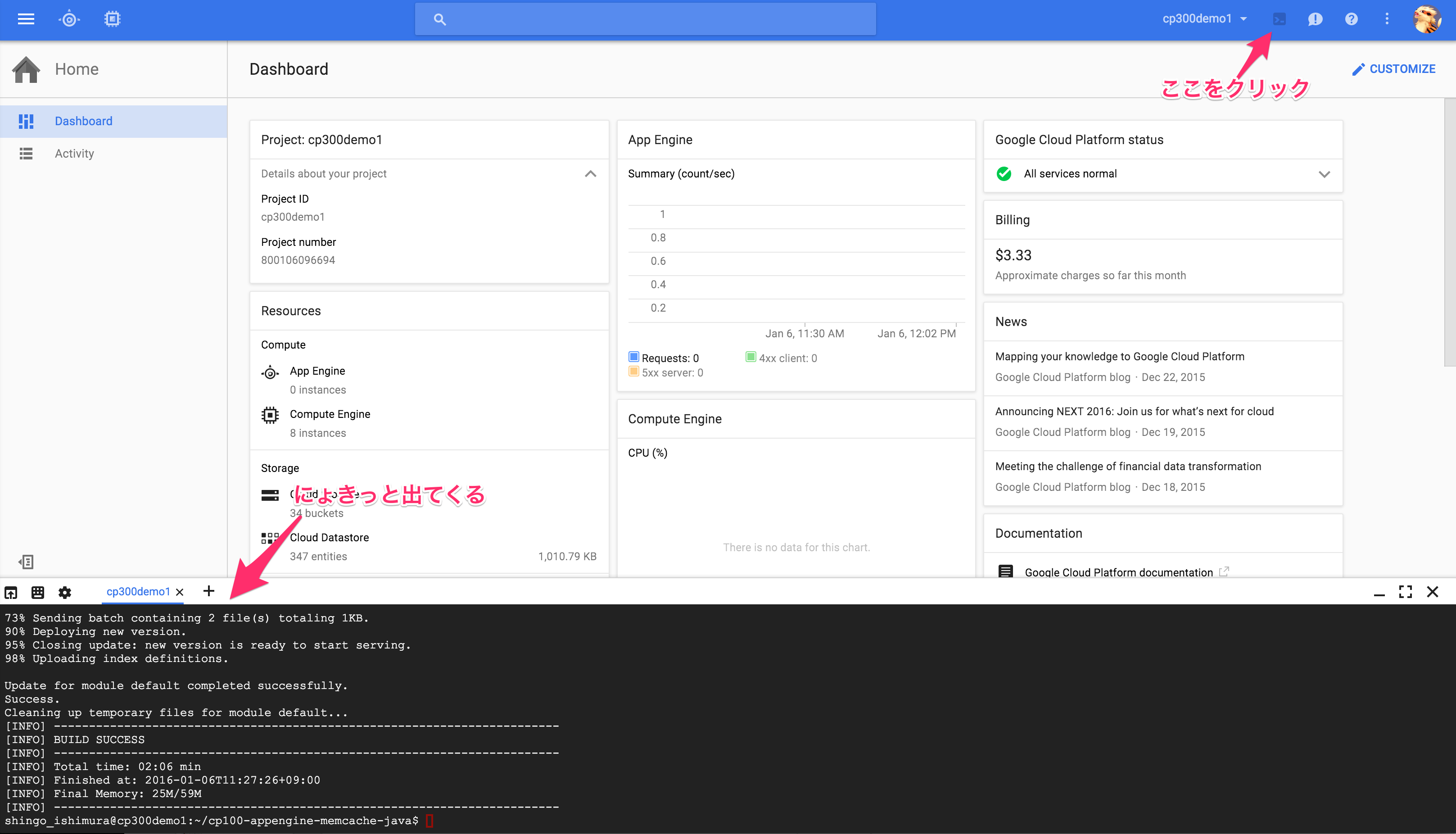Open Cloud Datastore resource link

[329, 538]
